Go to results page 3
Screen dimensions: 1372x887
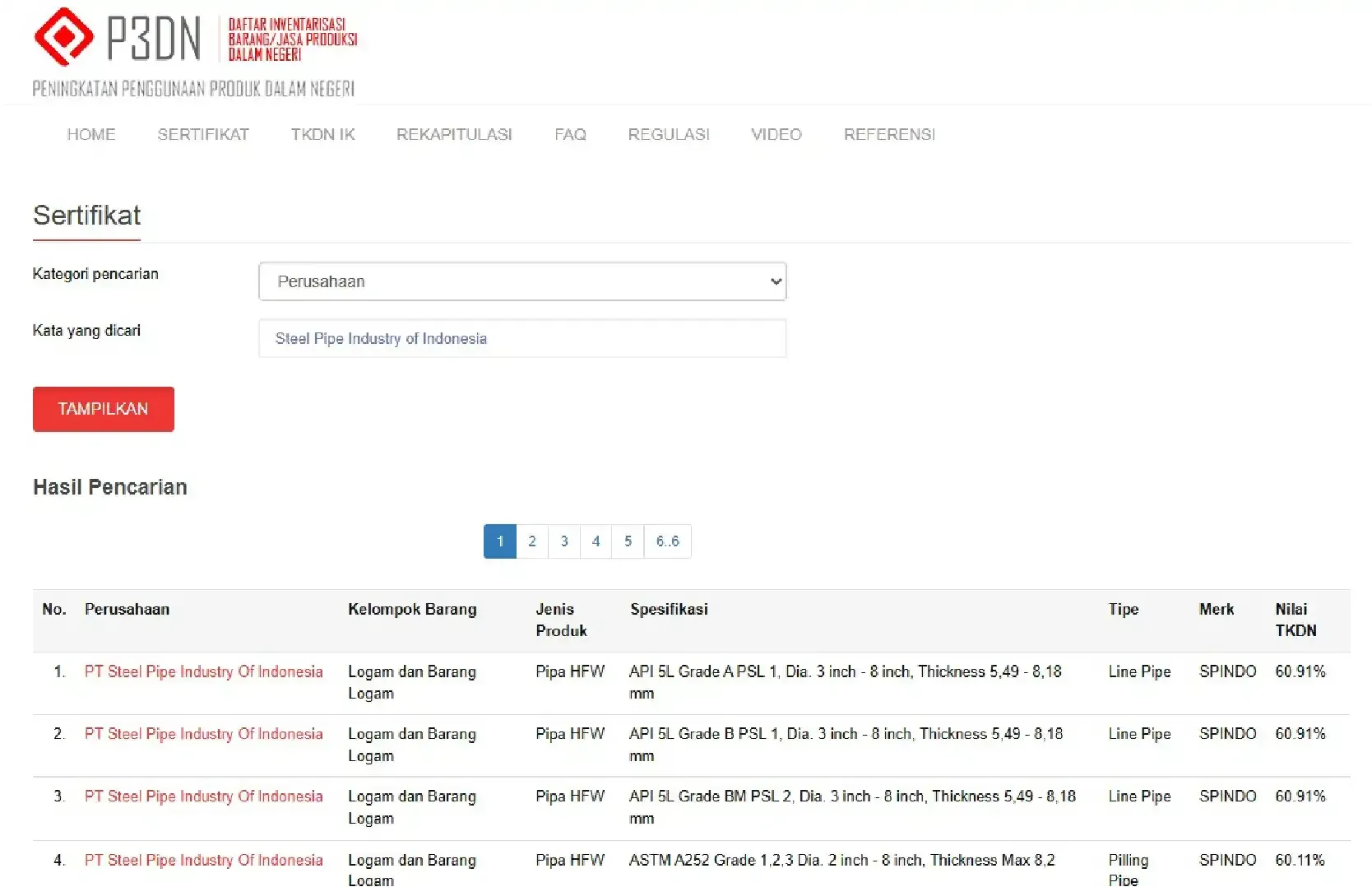click(564, 541)
